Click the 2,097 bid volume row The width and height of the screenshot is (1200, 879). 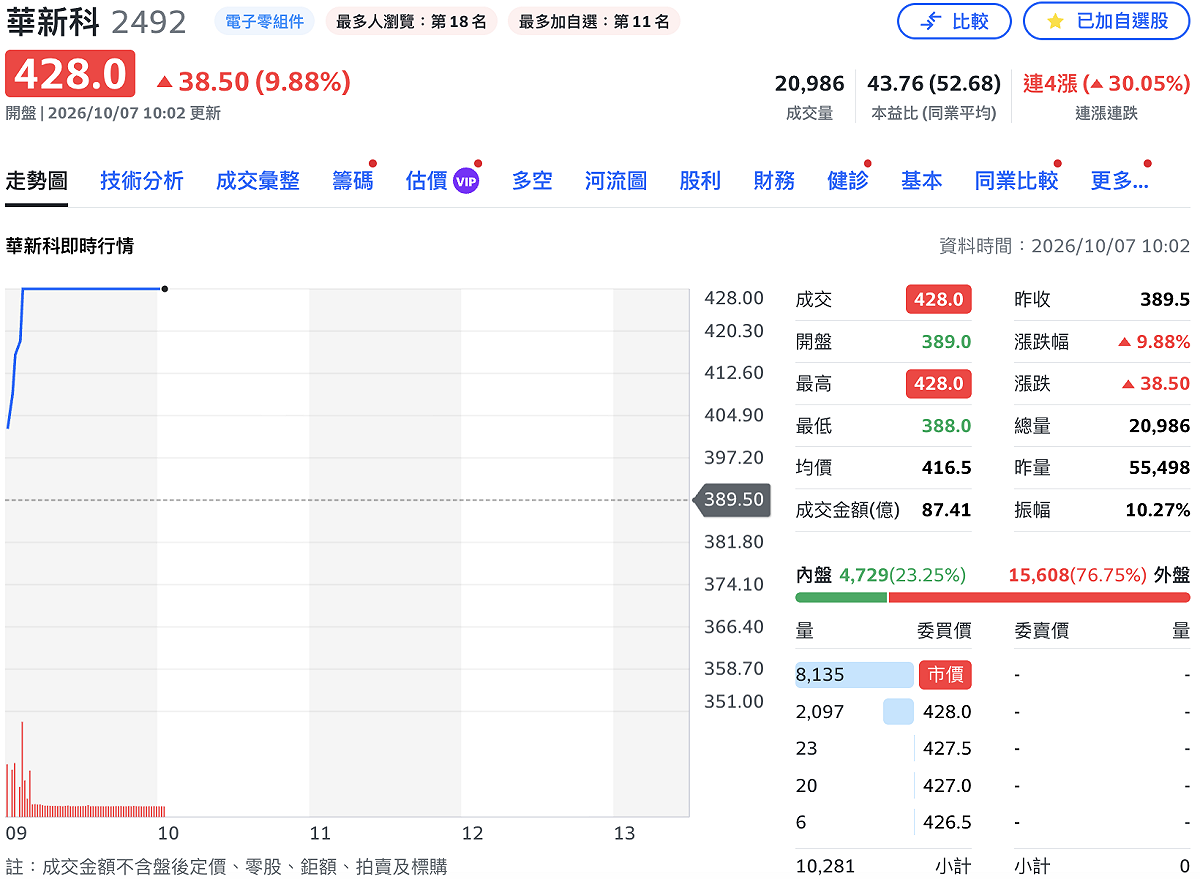coord(884,712)
